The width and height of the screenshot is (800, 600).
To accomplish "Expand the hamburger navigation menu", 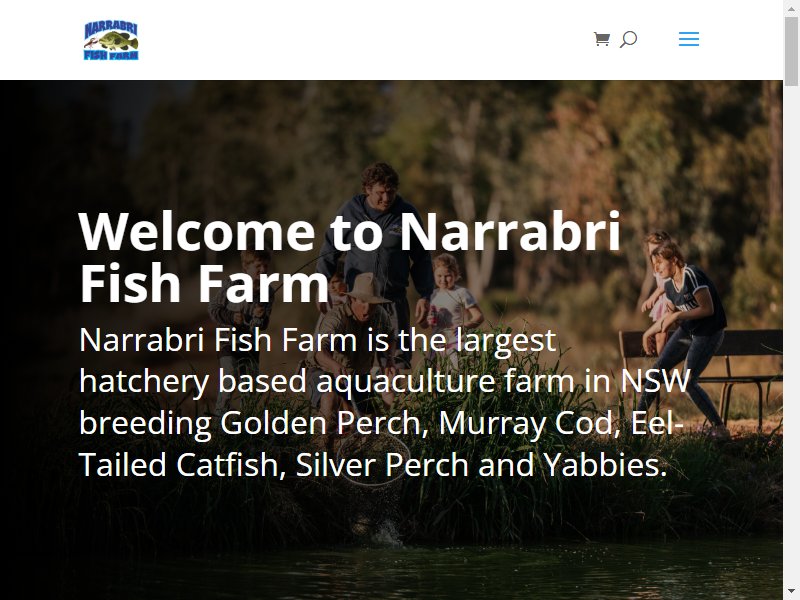I will pos(688,39).
